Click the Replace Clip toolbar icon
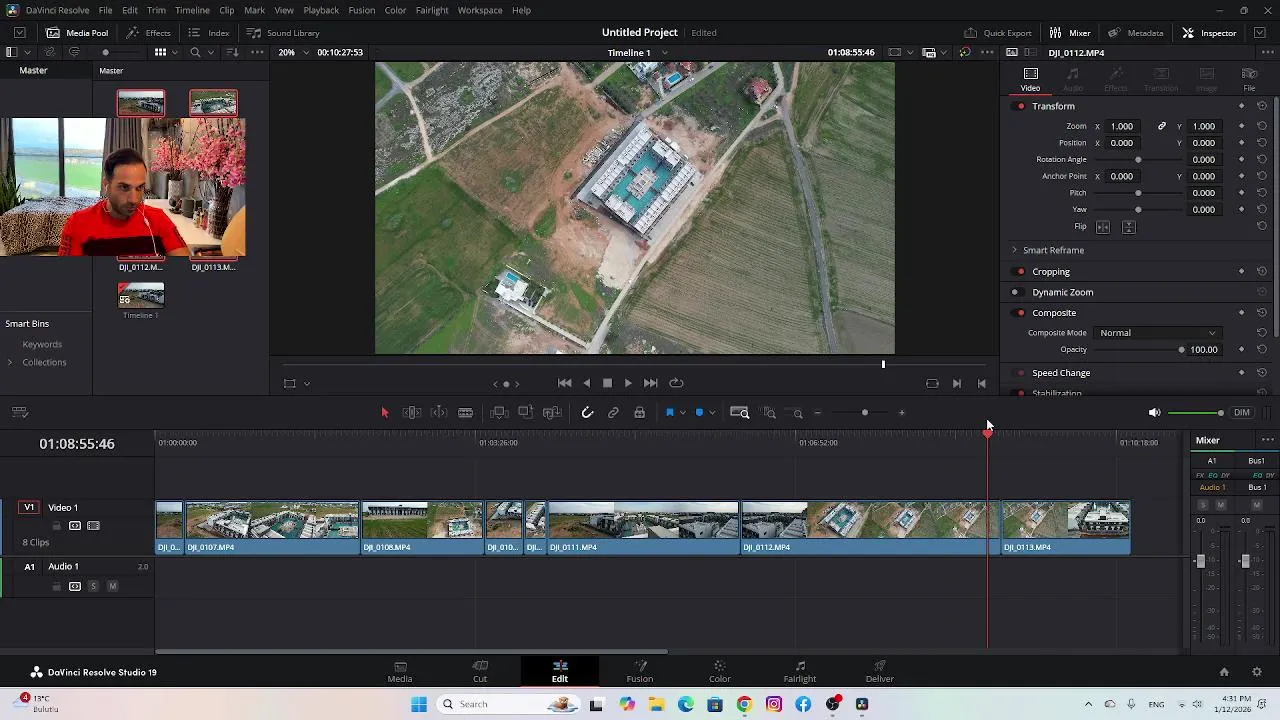 (x=552, y=413)
